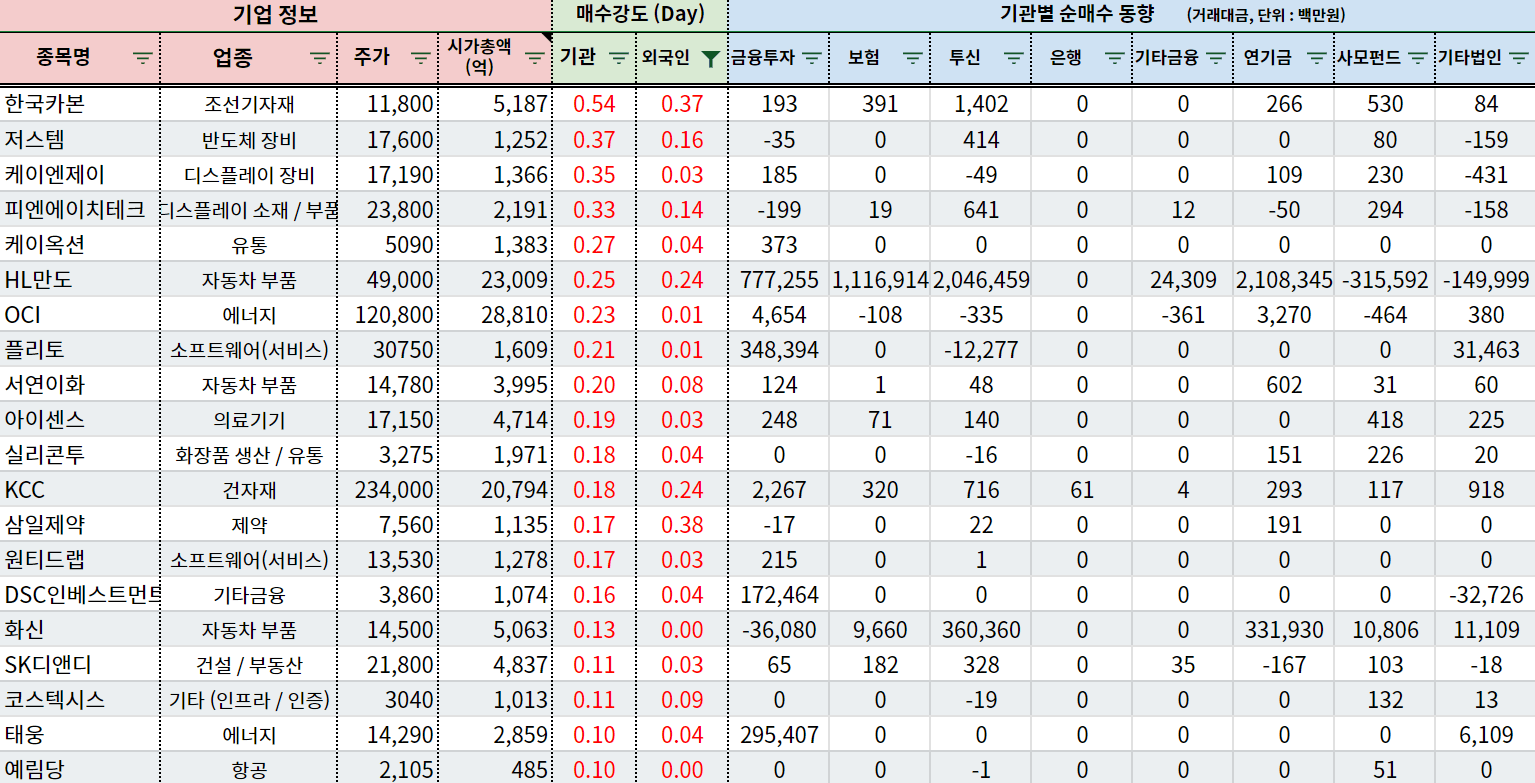Open filter dropdown for 금융투자 column
The height and width of the screenshot is (783, 1535).
coord(812,59)
